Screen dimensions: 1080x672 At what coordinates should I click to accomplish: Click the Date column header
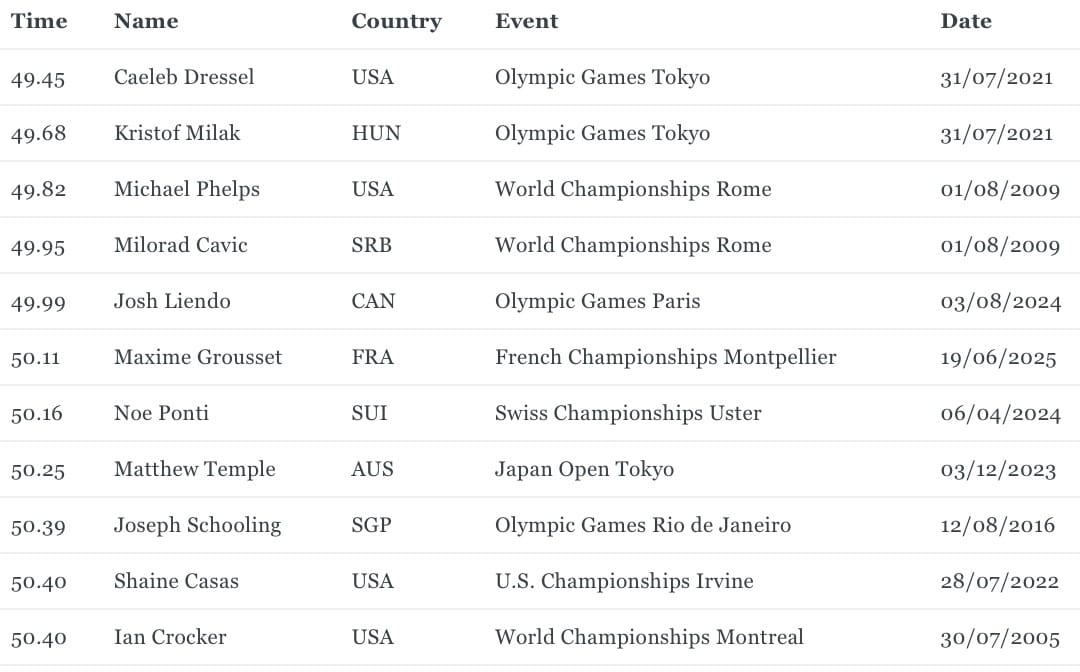pos(966,21)
